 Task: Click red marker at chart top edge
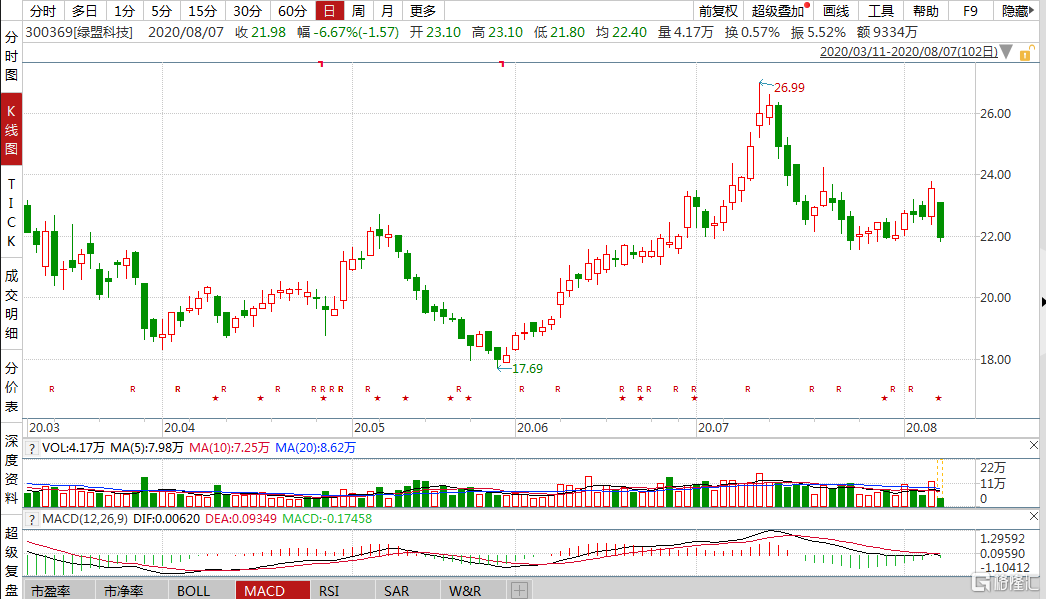click(x=320, y=64)
